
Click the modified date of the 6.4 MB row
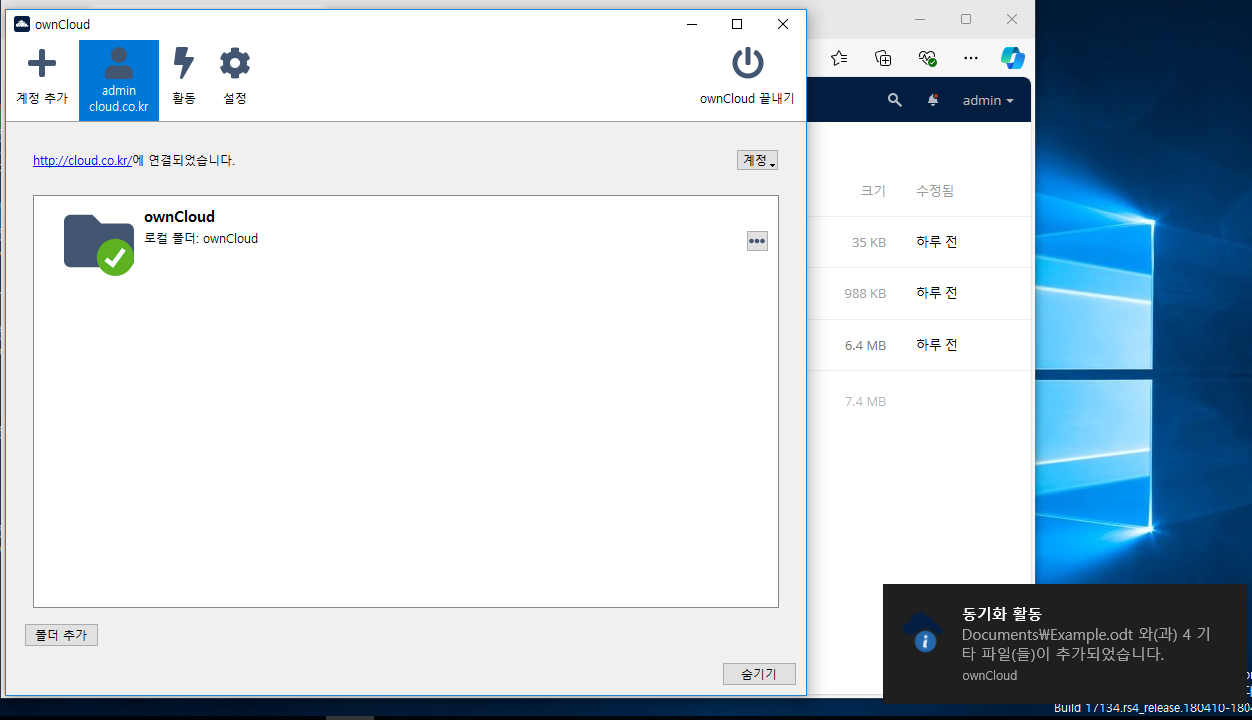(x=936, y=345)
